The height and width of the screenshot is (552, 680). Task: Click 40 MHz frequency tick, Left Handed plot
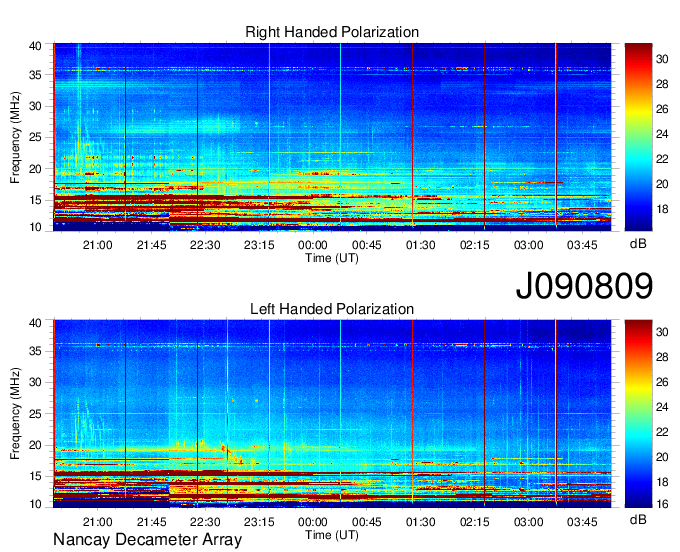[x=35, y=323]
